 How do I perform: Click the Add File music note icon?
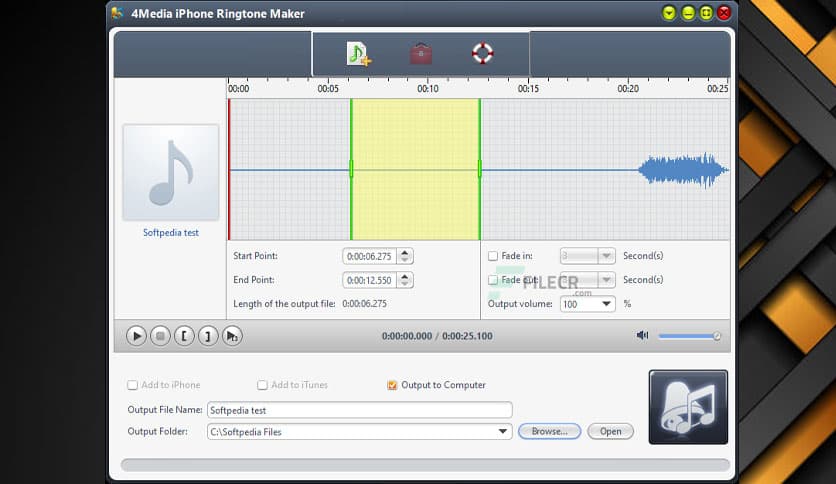(x=358, y=54)
